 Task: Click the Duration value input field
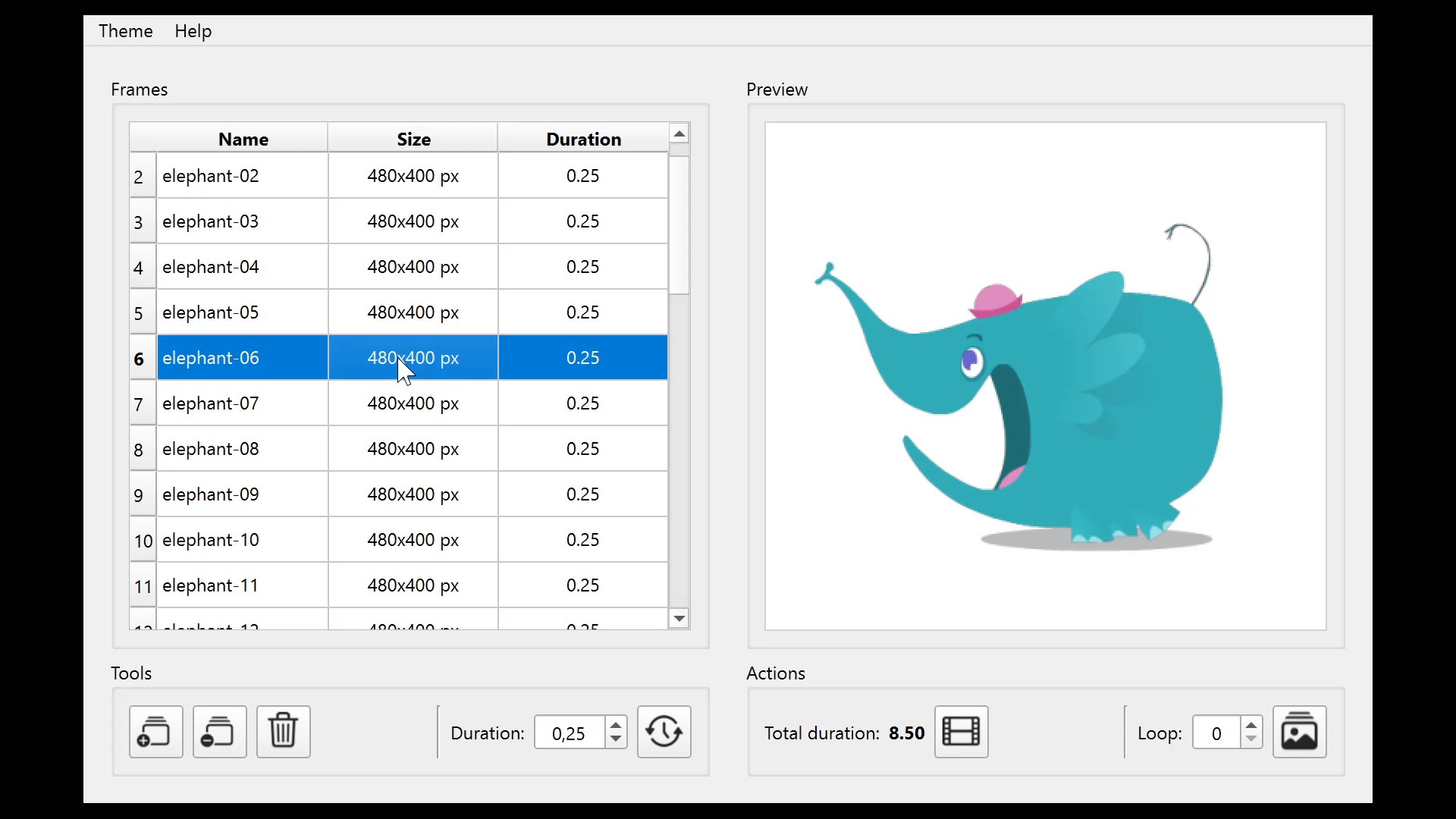[569, 733]
